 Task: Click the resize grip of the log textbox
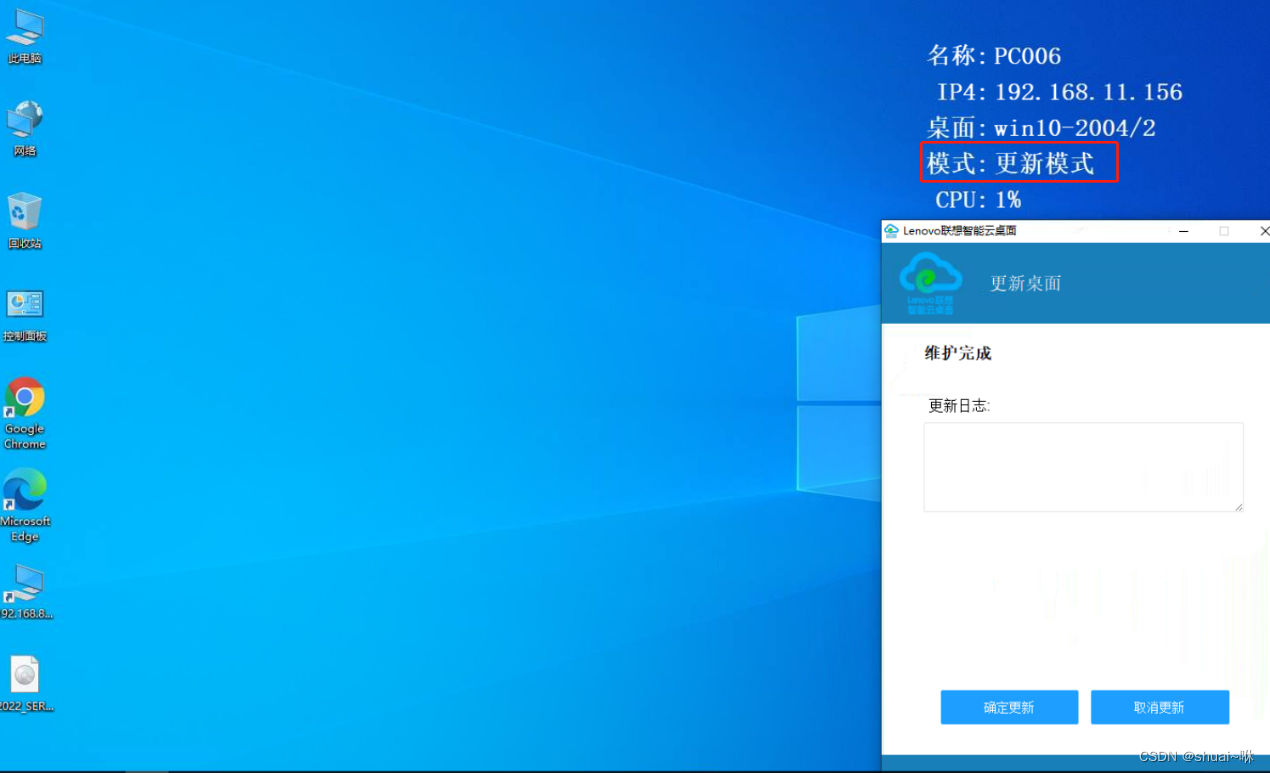[x=1238, y=507]
